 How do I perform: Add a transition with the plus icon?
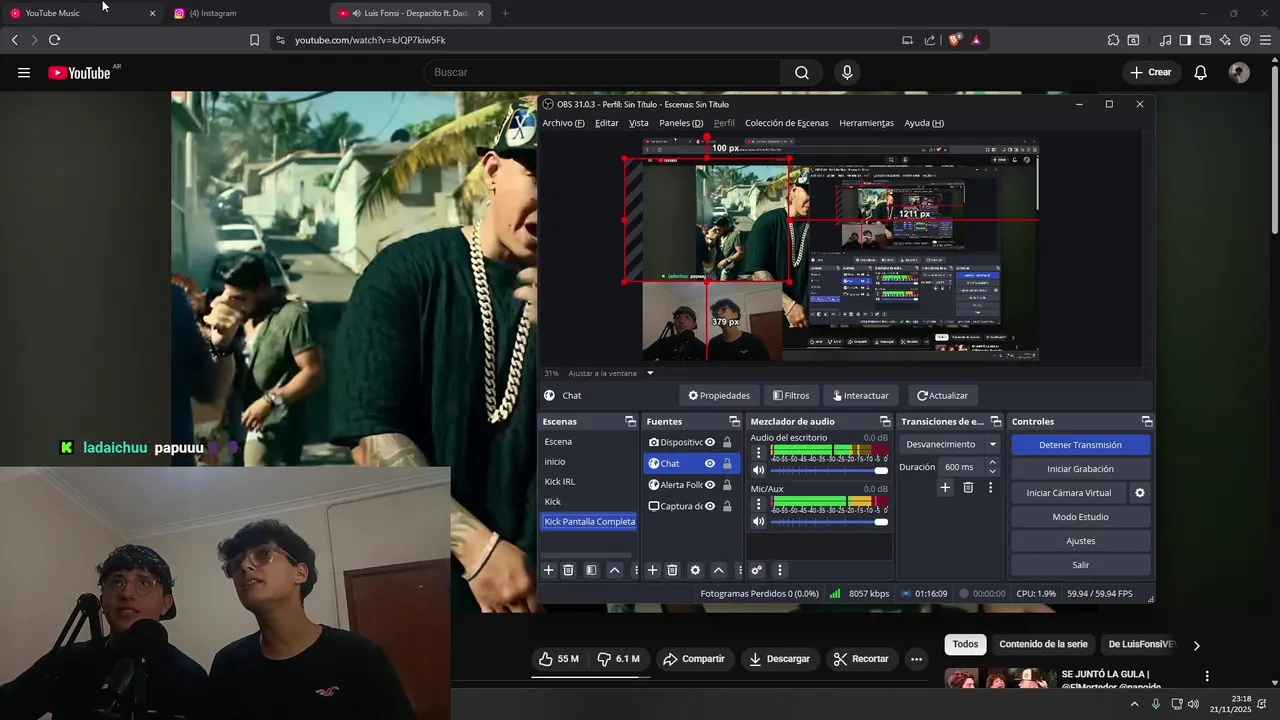coord(945,488)
